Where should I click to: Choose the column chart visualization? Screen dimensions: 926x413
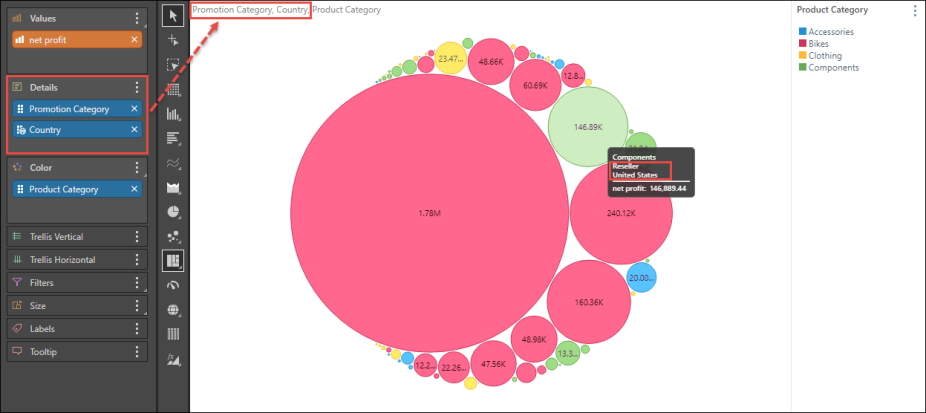click(173, 114)
